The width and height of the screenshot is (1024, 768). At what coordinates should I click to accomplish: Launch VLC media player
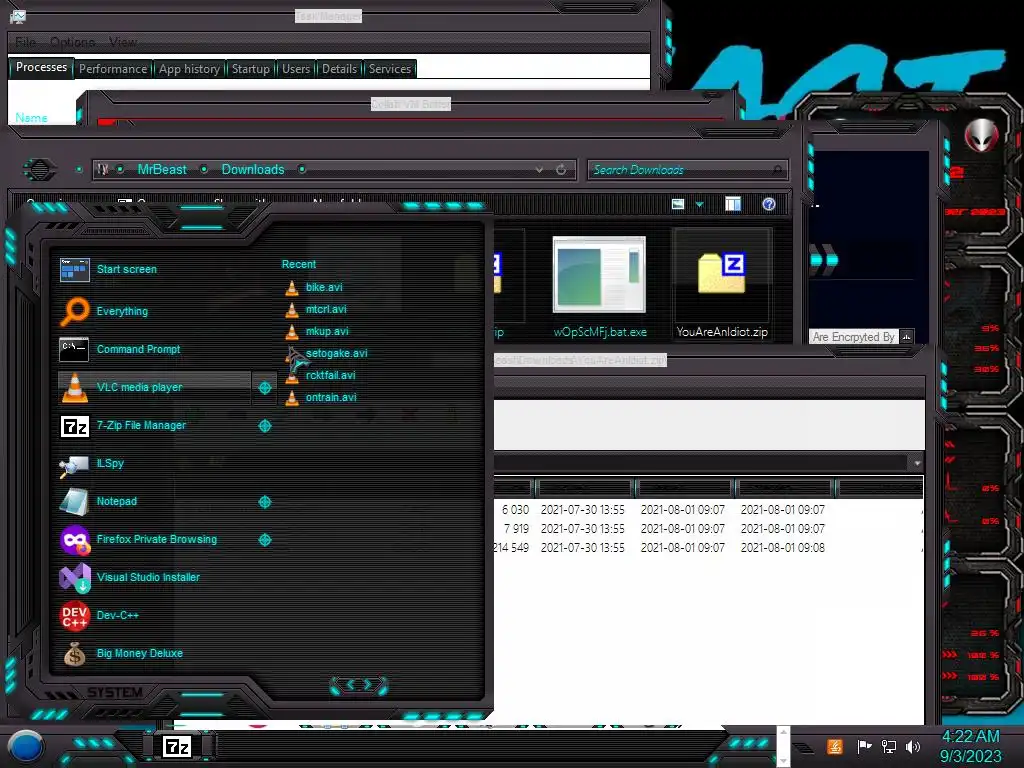tap(155, 387)
